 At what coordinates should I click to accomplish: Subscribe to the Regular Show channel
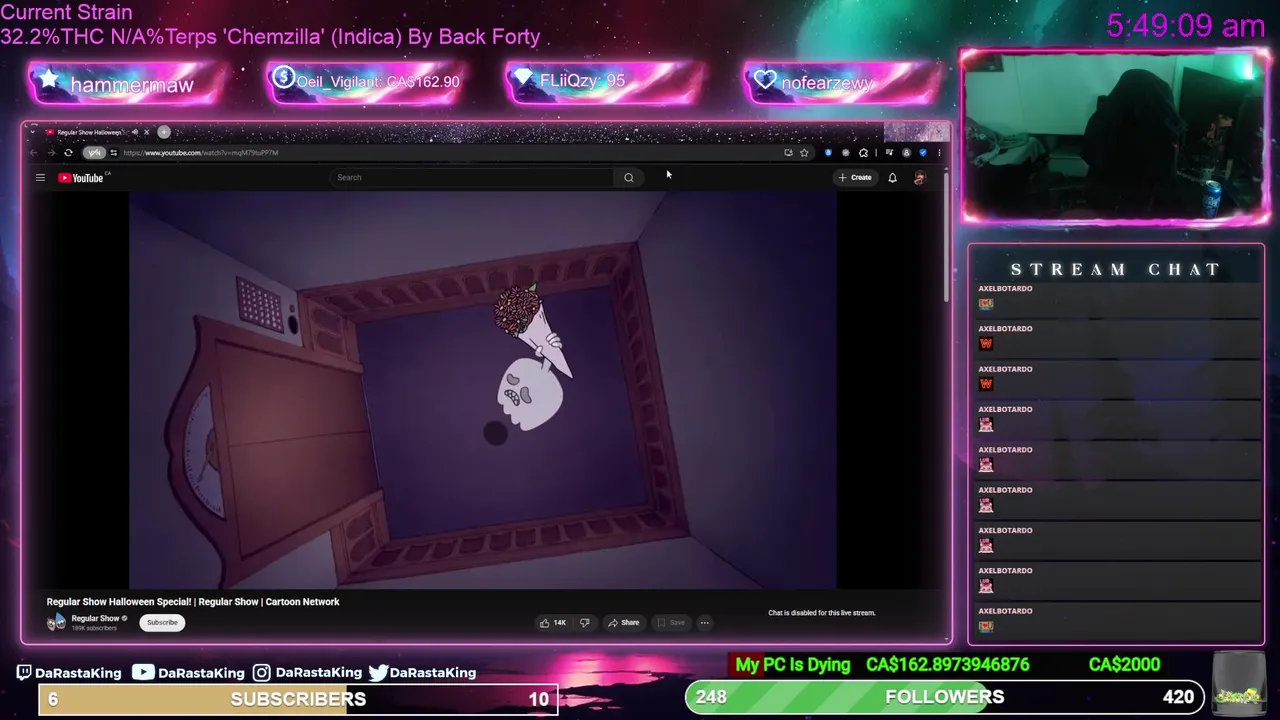point(162,623)
